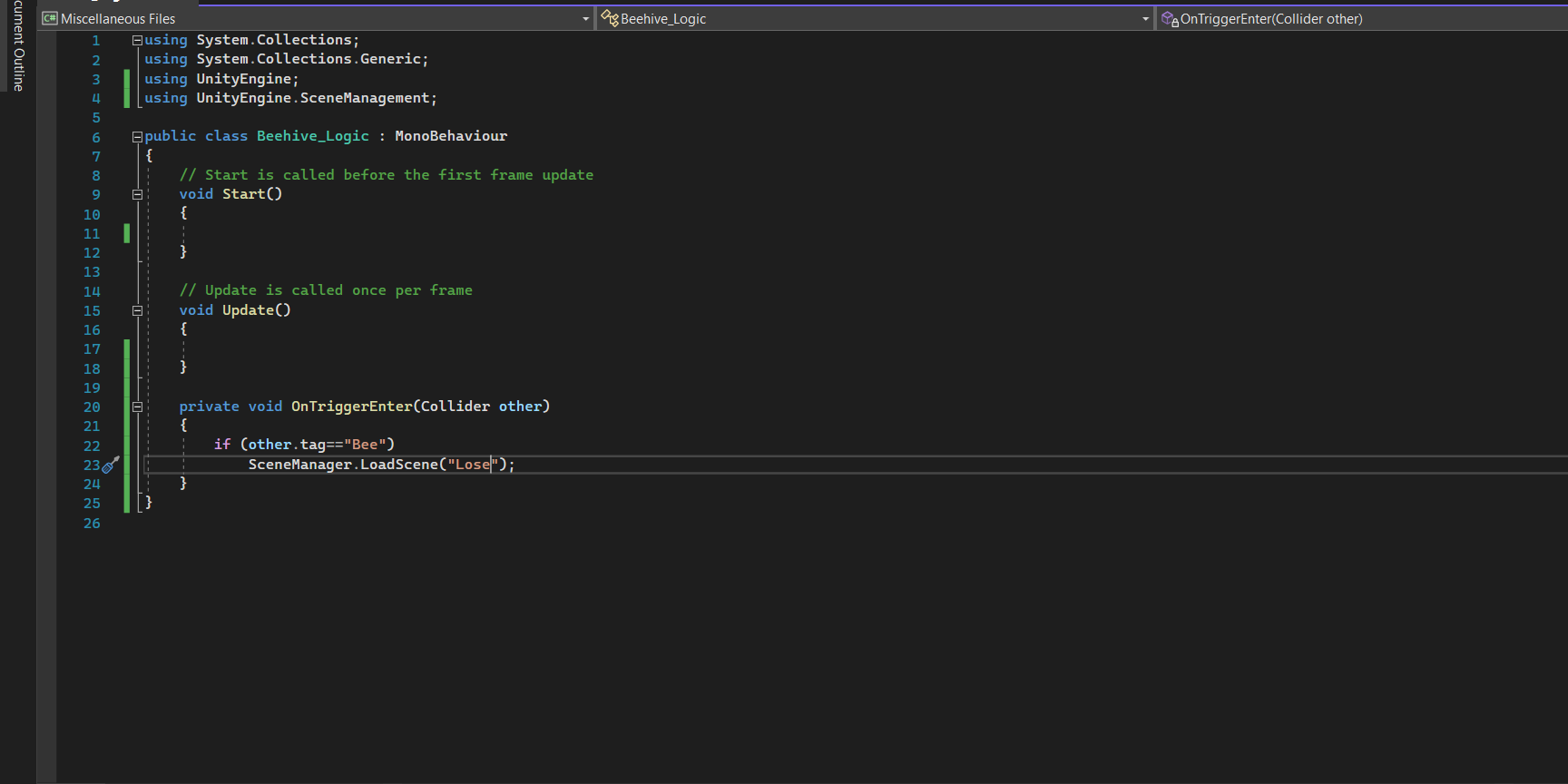This screenshot has height=784, width=1568.
Task: Open the Beehive_Logic type dropdown arrow
Action: (1145, 19)
